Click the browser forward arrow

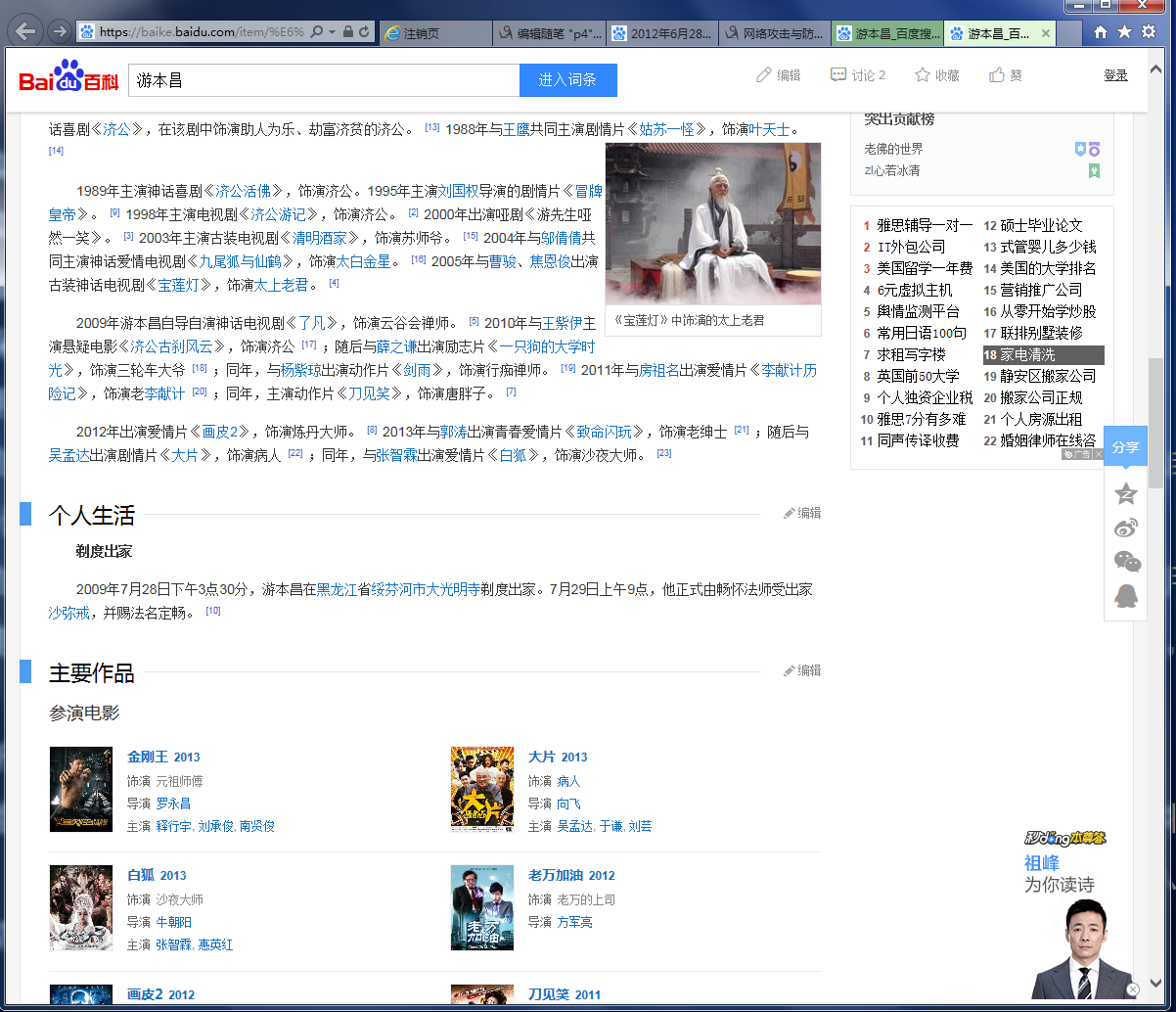[x=60, y=32]
